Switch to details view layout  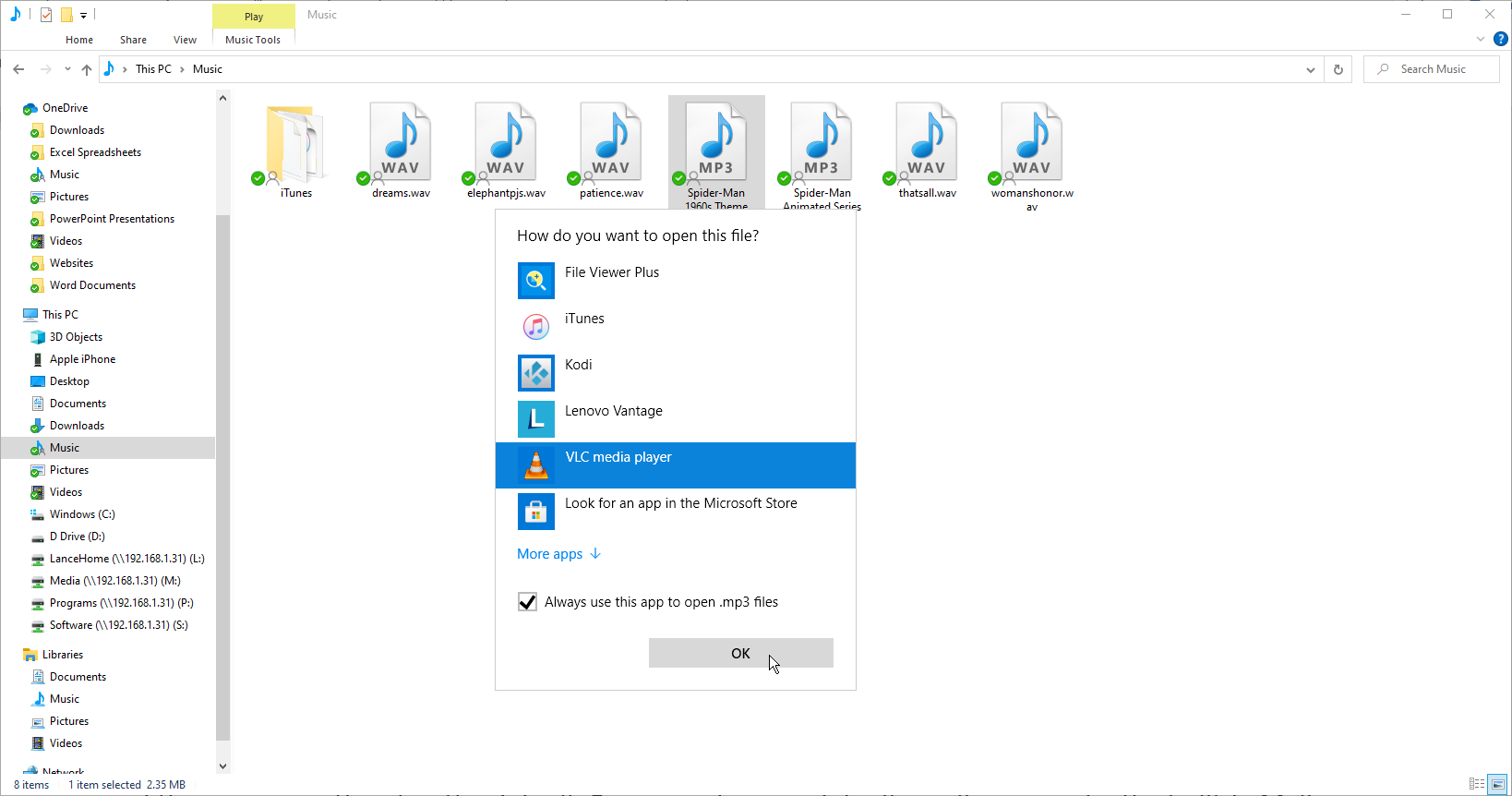pos(1477,784)
